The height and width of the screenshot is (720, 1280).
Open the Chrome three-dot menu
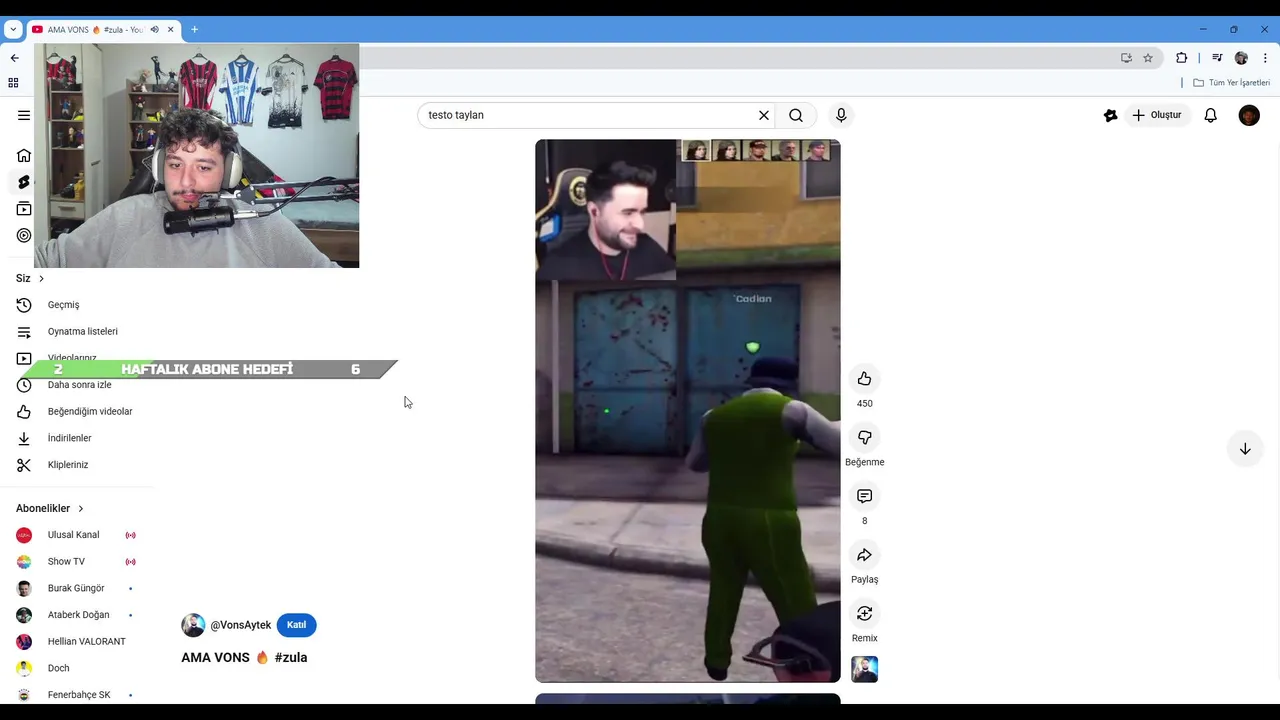[x=1265, y=58]
